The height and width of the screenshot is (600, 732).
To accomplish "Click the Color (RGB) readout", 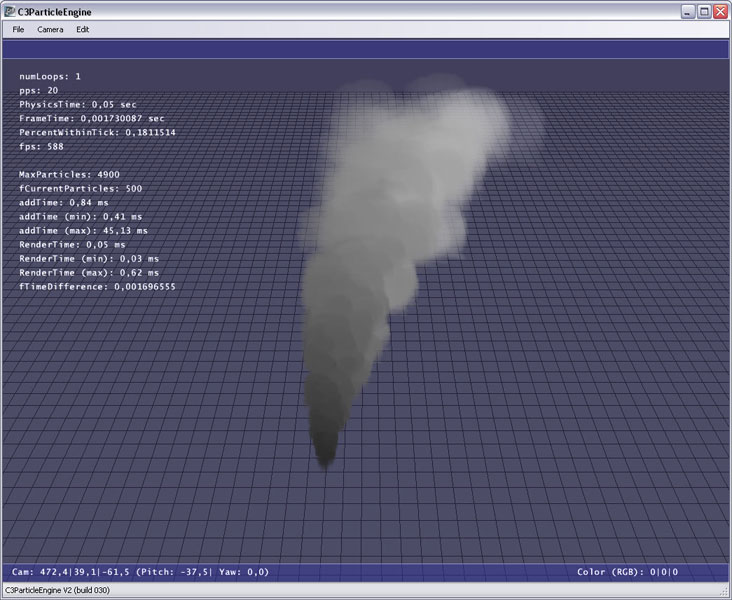I will (x=627, y=572).
